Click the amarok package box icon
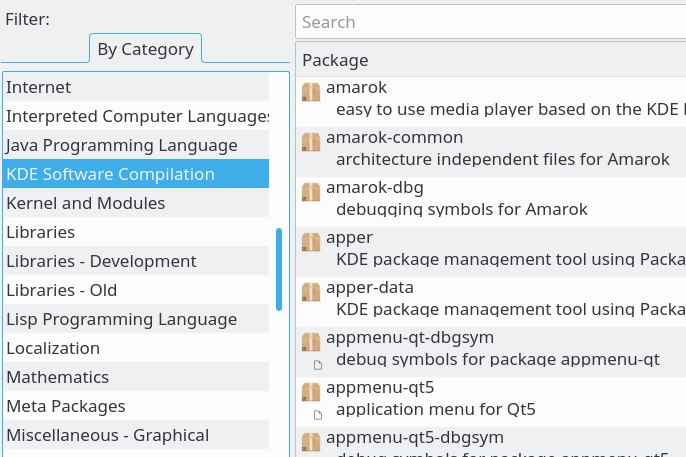This screenshot has width=686, height=457. [311, 92]
